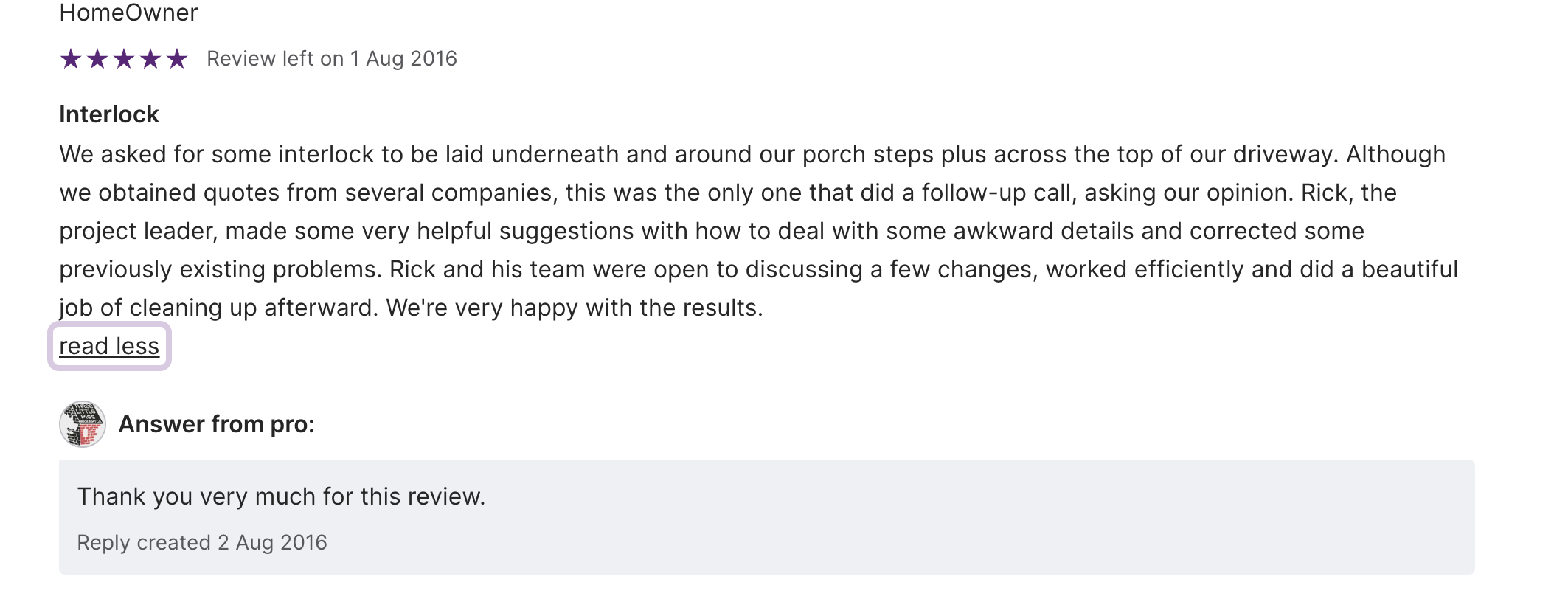The image size is (1568, 599).
Task: Click the 'Review left on 1 Aug 2016' date
Action: [x=332, y=59]
